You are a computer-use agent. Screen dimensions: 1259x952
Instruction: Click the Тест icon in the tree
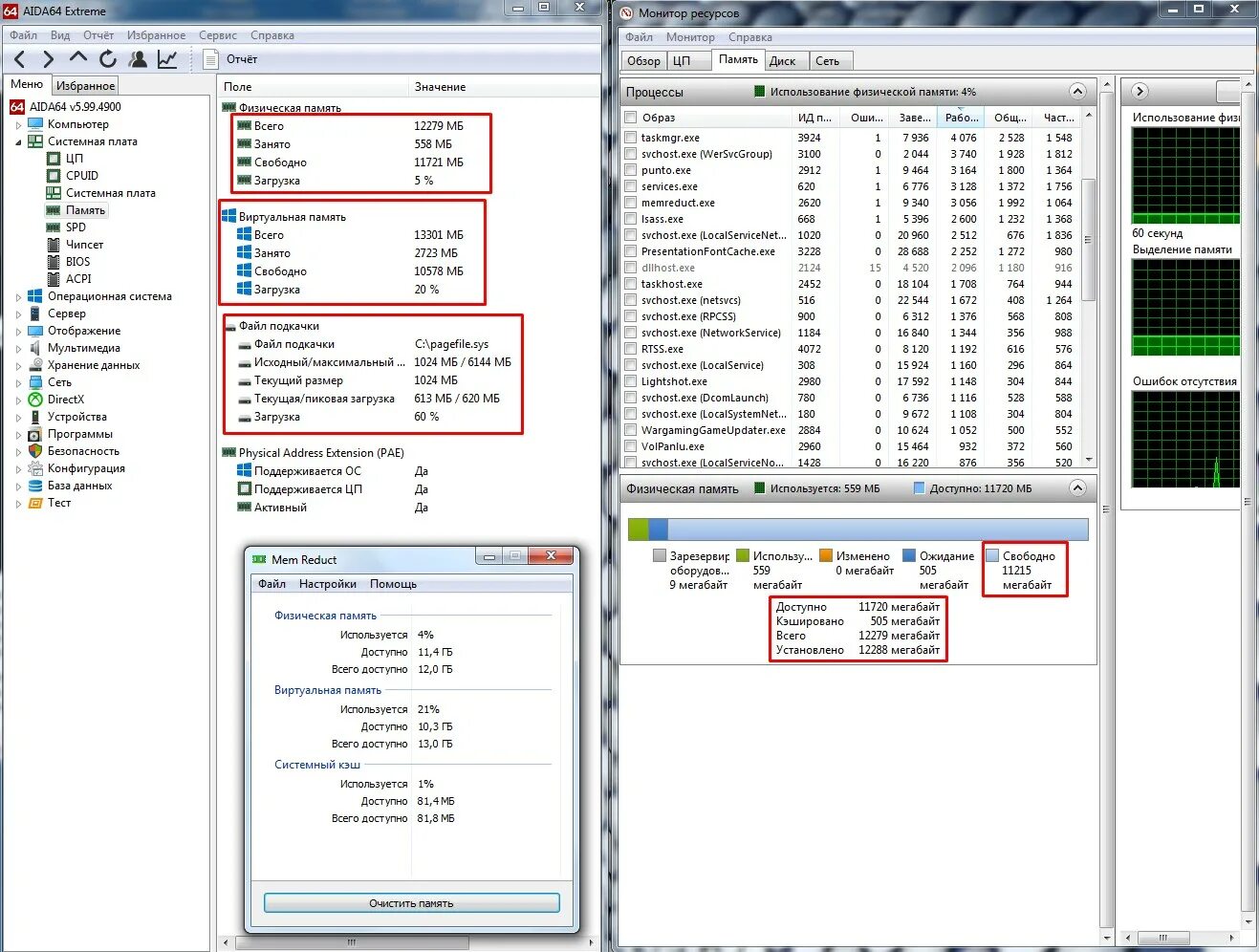(35, 503)
